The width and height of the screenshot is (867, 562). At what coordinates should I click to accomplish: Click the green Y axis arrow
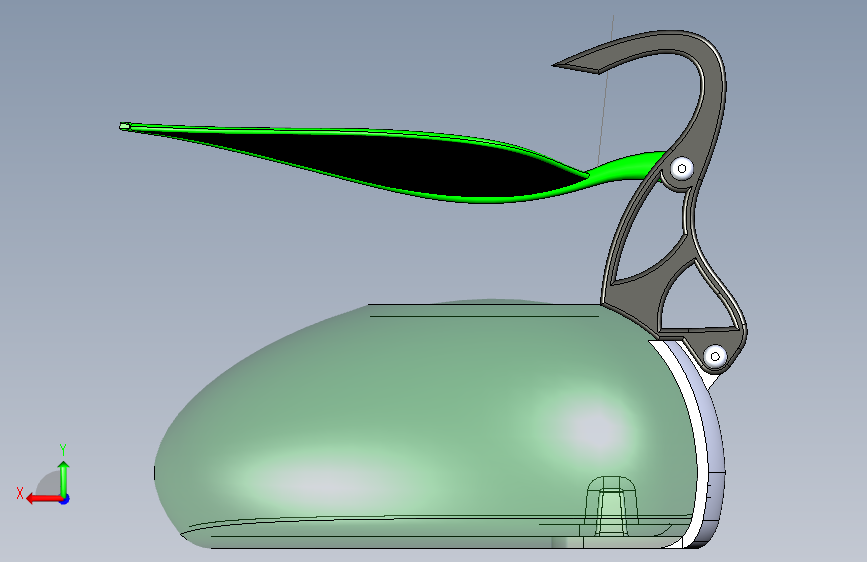pos(64,479)
